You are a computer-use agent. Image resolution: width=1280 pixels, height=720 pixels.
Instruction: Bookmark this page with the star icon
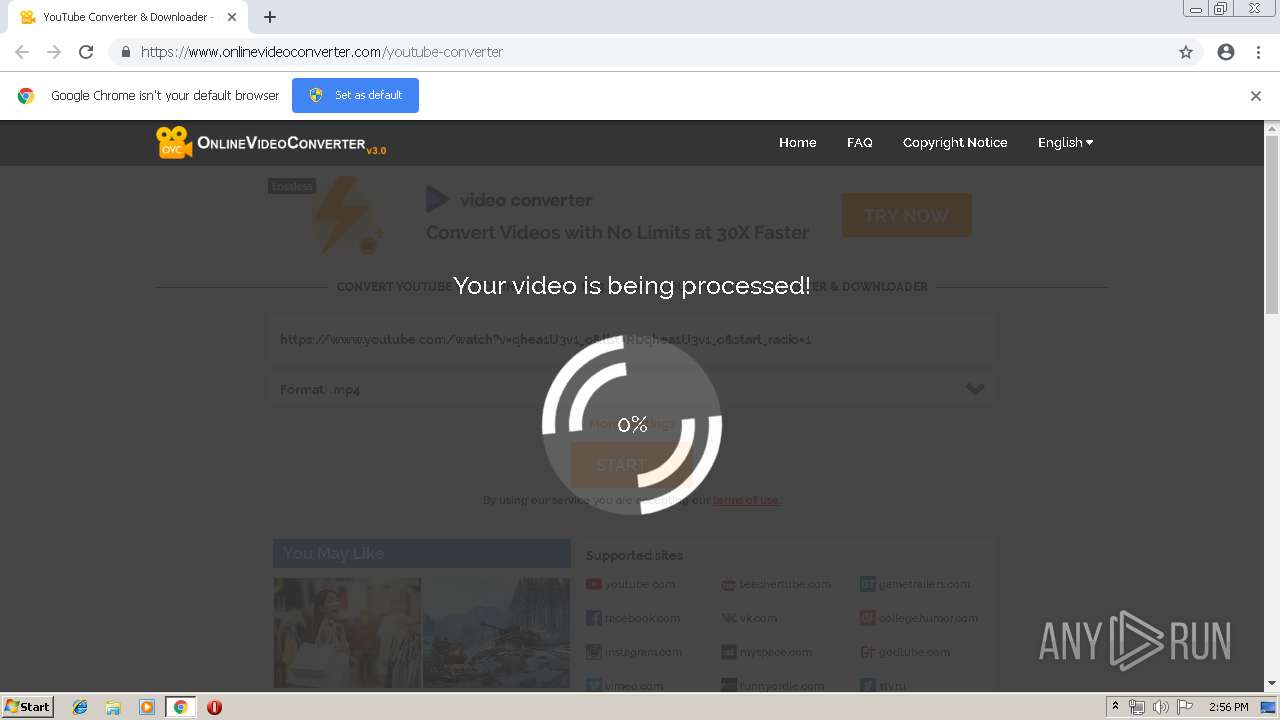[1186, 52]
